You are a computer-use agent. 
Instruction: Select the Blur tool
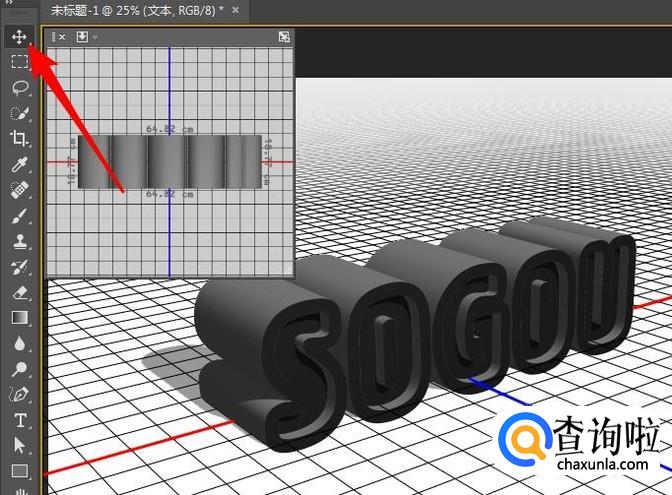tap(20, 344)
